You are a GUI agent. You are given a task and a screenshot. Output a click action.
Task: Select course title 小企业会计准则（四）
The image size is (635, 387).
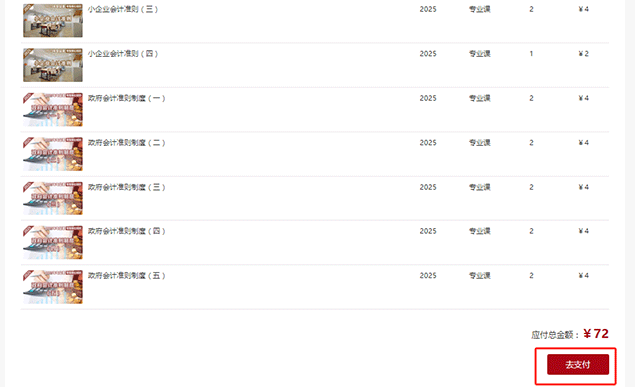pos(123,54)
